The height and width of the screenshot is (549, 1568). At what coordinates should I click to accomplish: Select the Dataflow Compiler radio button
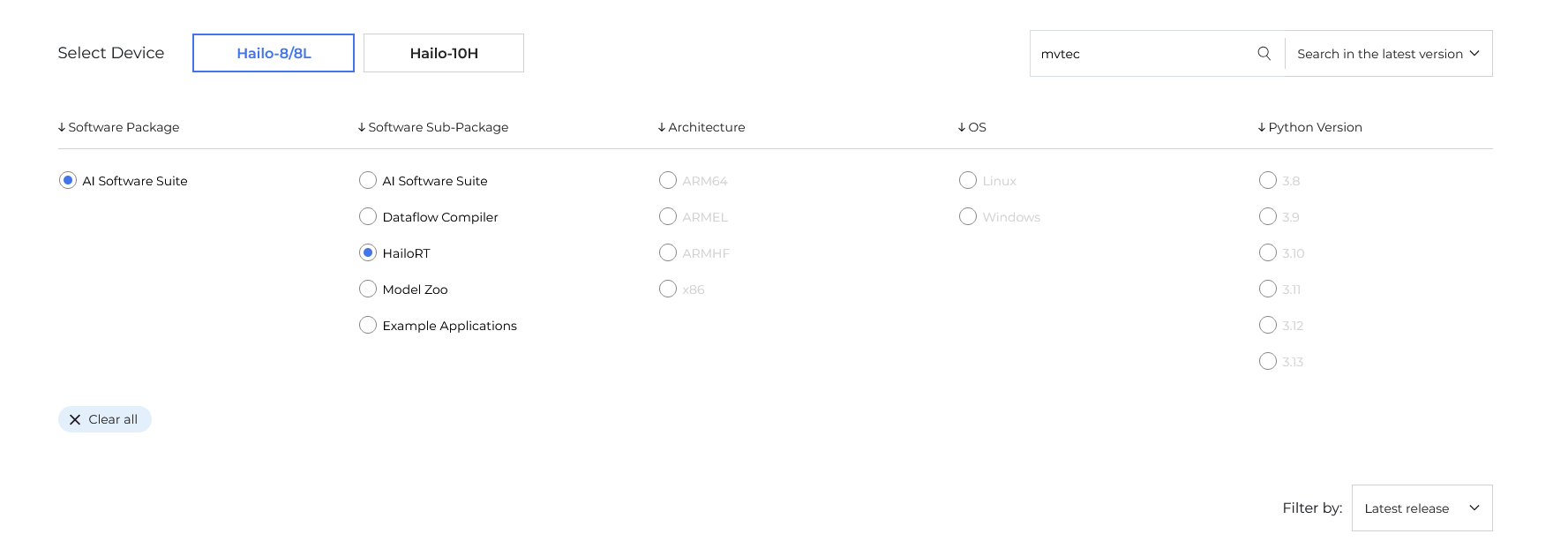tap(368, 217)
